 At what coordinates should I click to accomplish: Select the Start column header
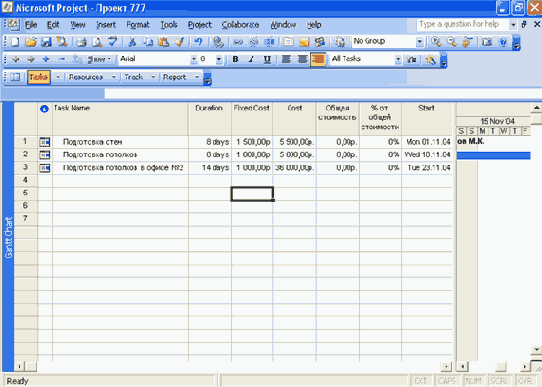(x=427, y=118)
